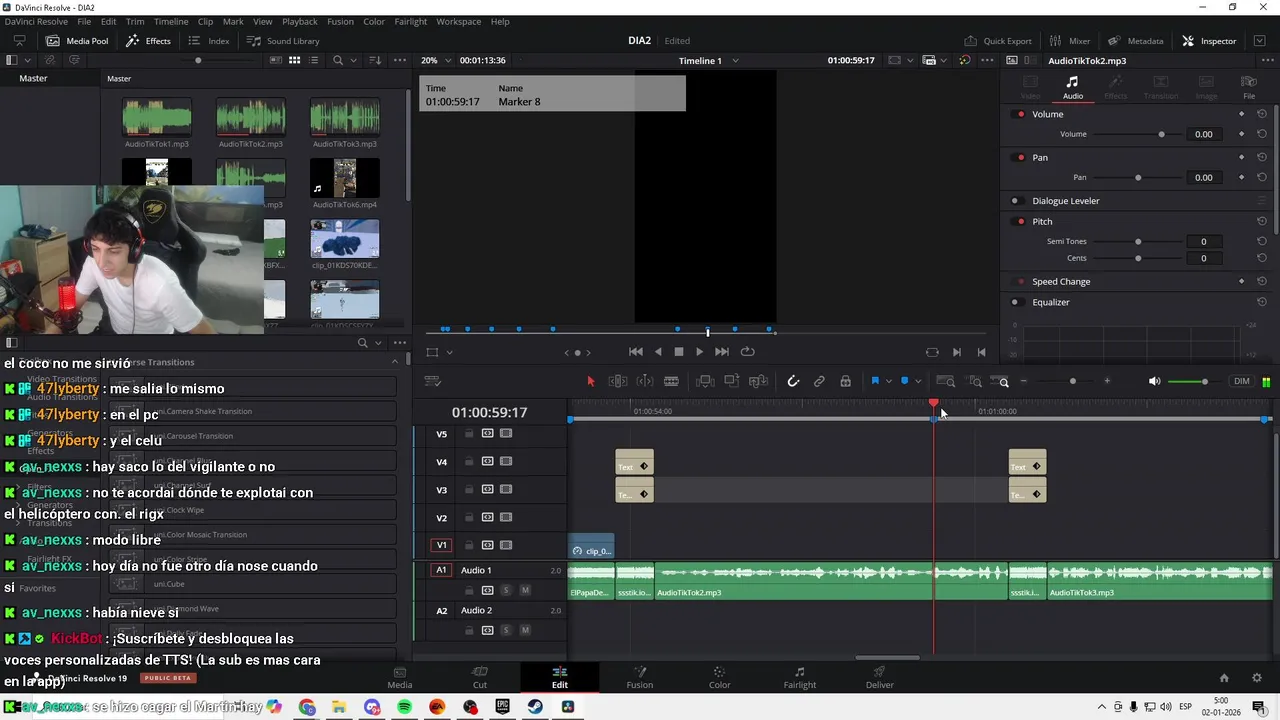This screenshot has height=720, width=1280.
Task: Open the File tab in Inspector
Action: [1248, 87]
